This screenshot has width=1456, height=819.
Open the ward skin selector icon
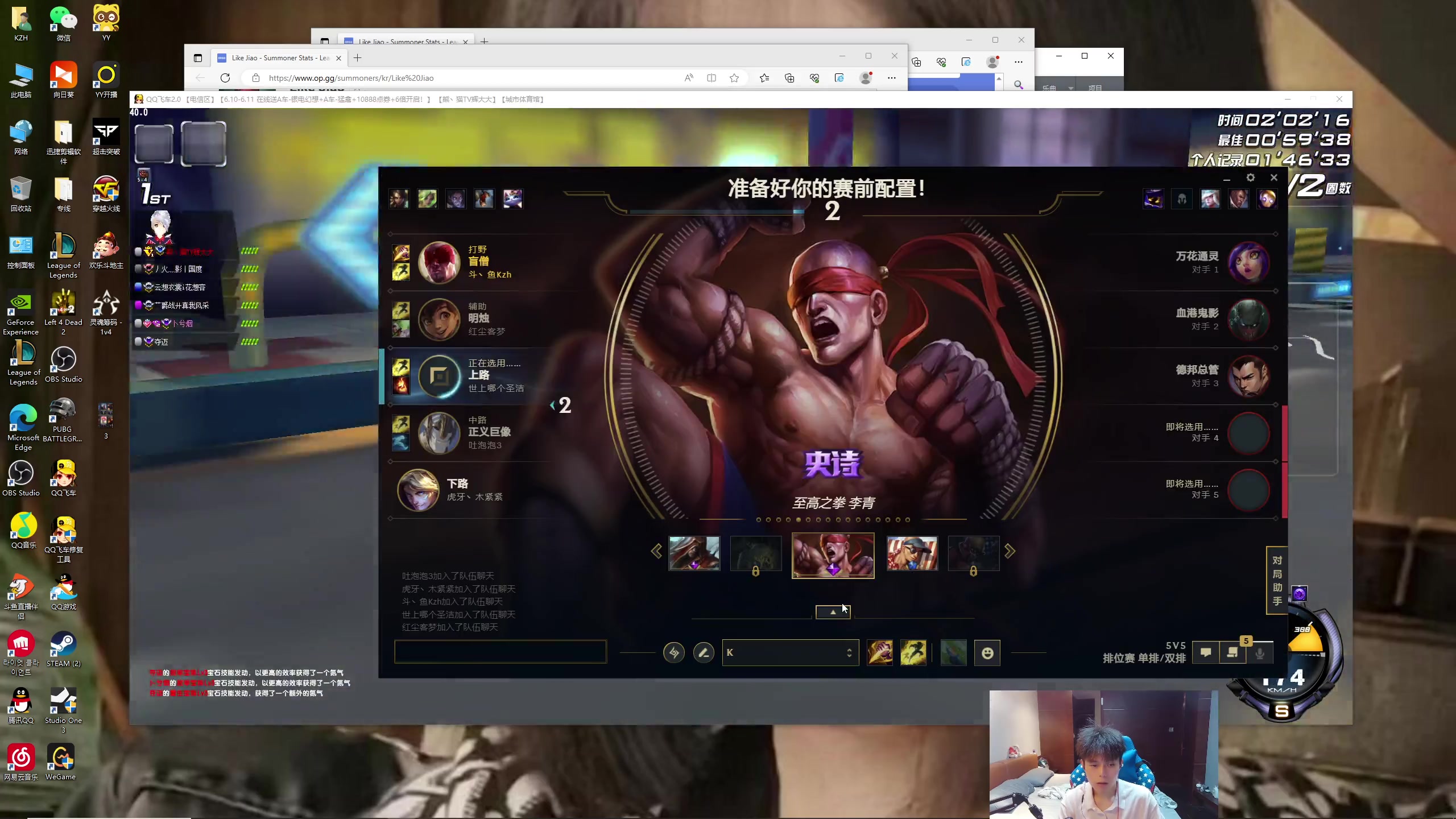[954, 652]
